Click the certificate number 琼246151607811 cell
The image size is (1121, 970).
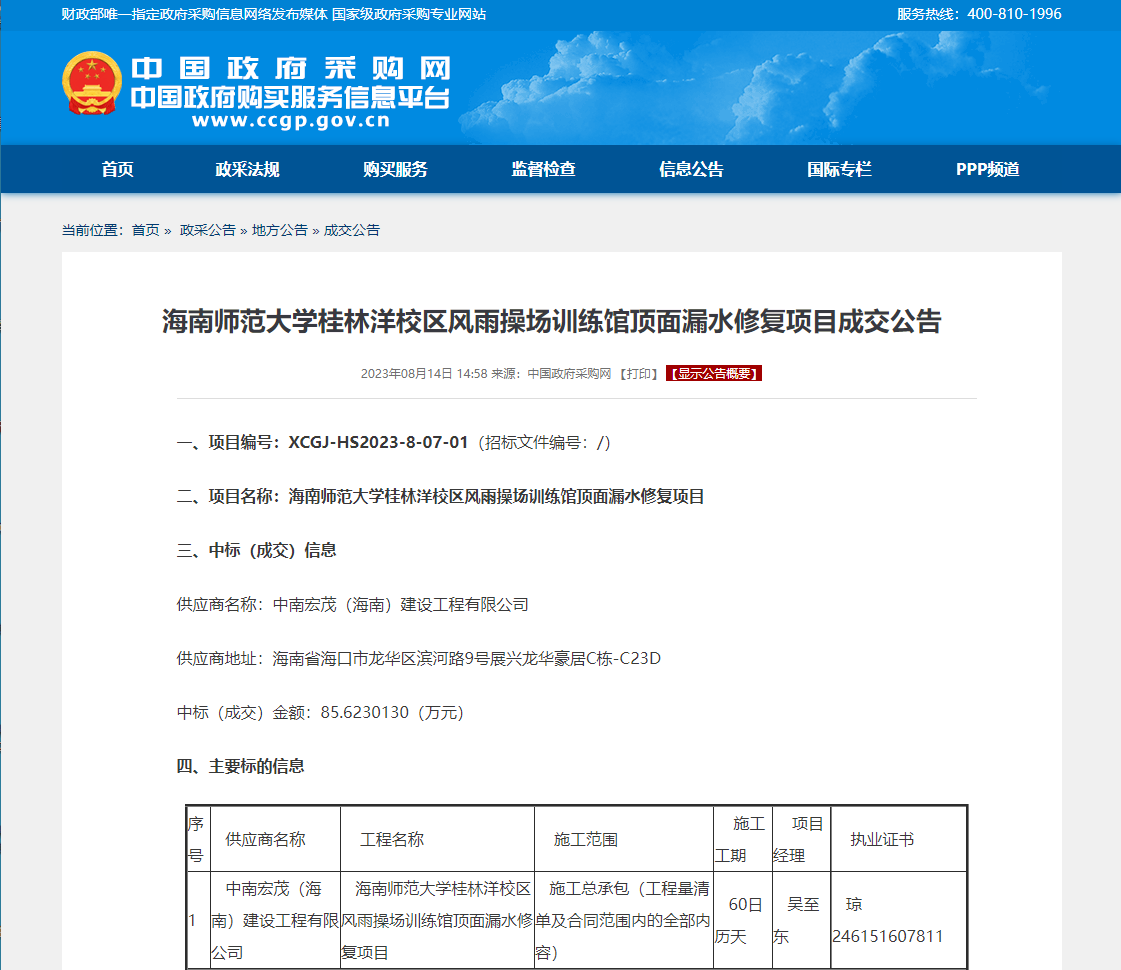click(899, 921)
